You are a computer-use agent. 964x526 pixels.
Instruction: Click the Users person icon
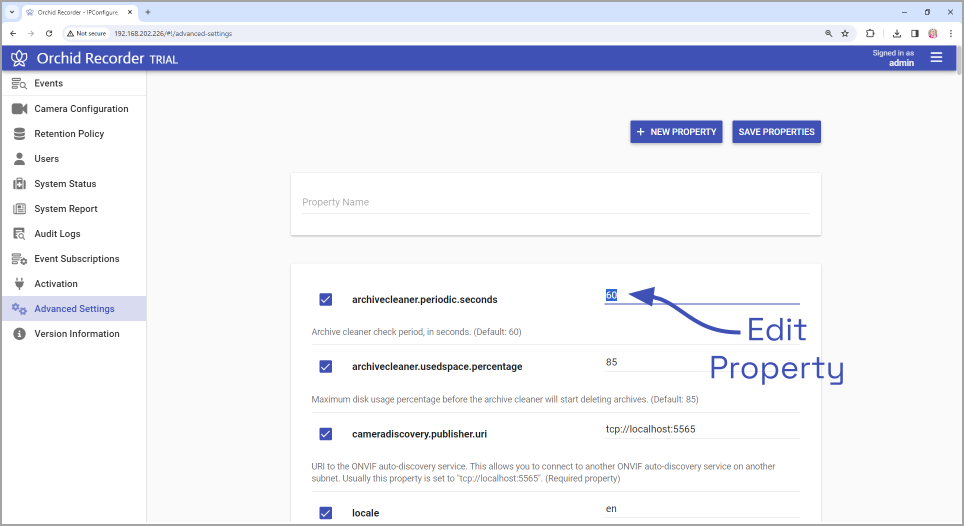(19, 159)
